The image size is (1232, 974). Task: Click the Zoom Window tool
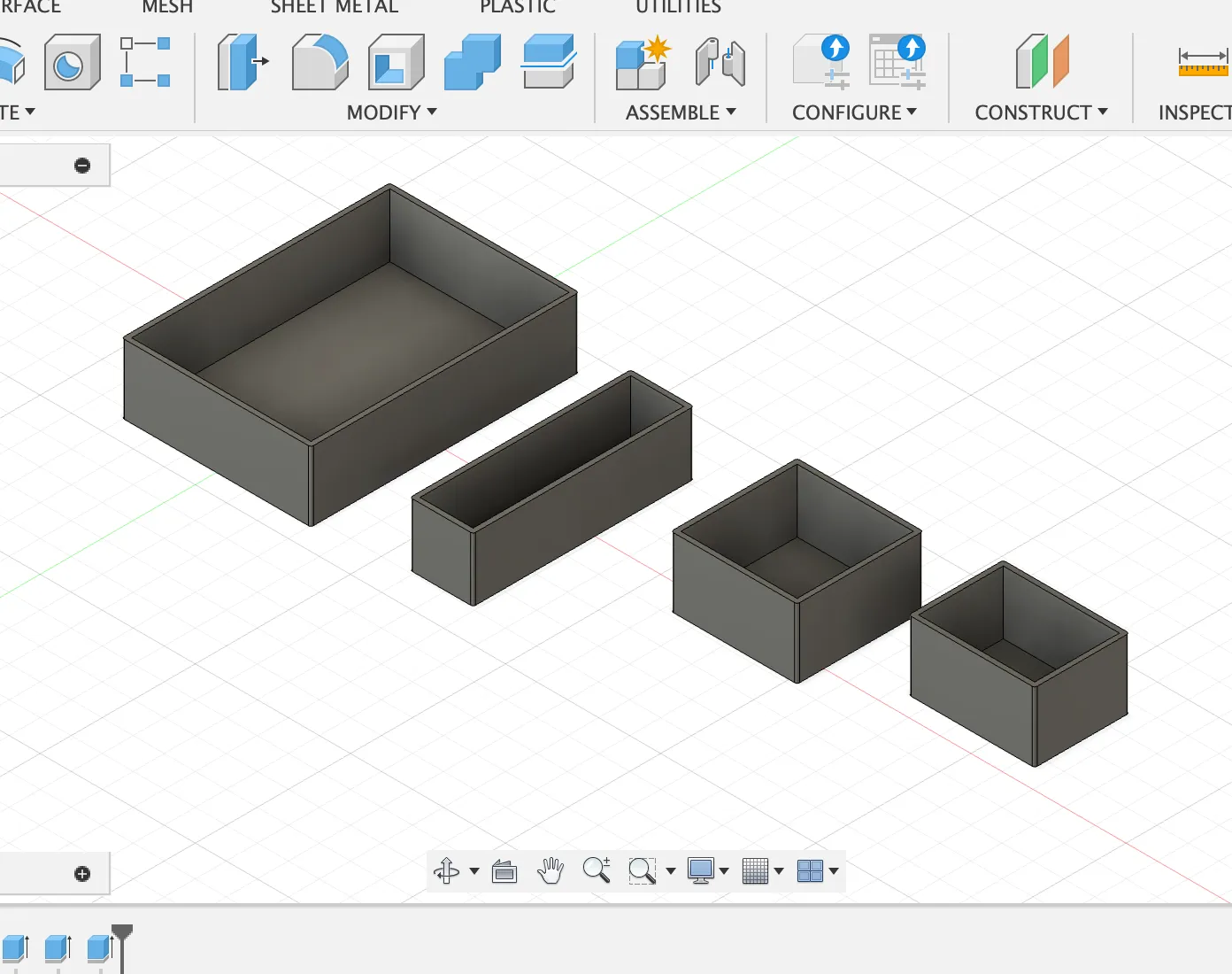tap(642, 871)
